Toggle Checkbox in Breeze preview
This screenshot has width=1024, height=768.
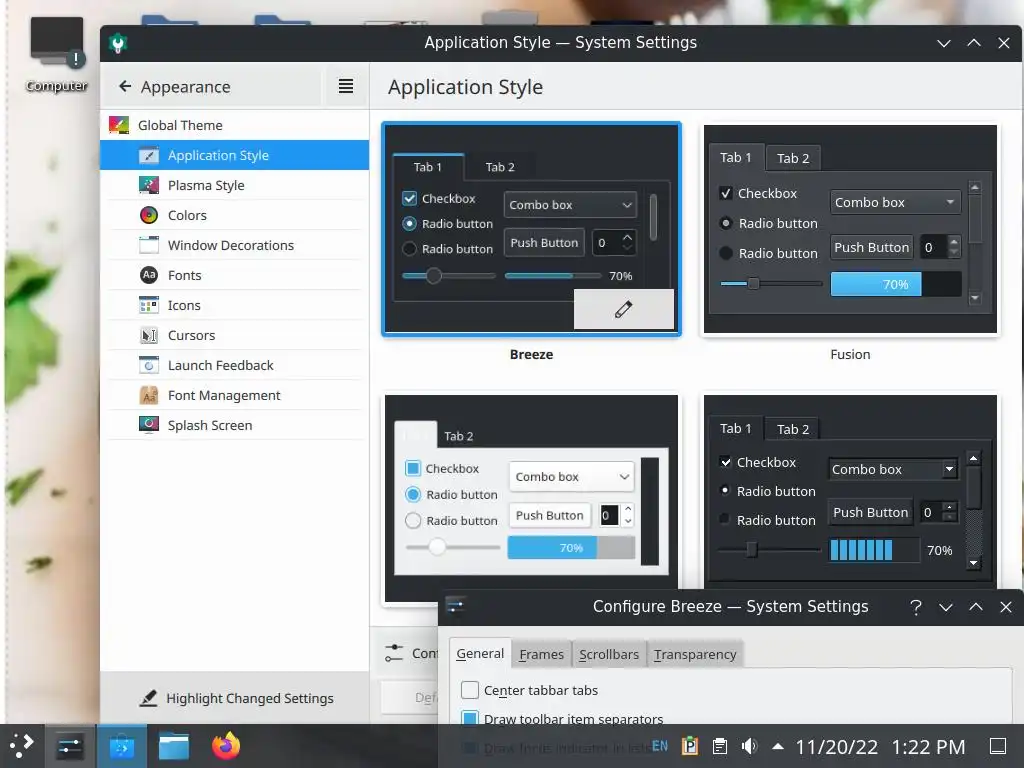click(409, 199)
